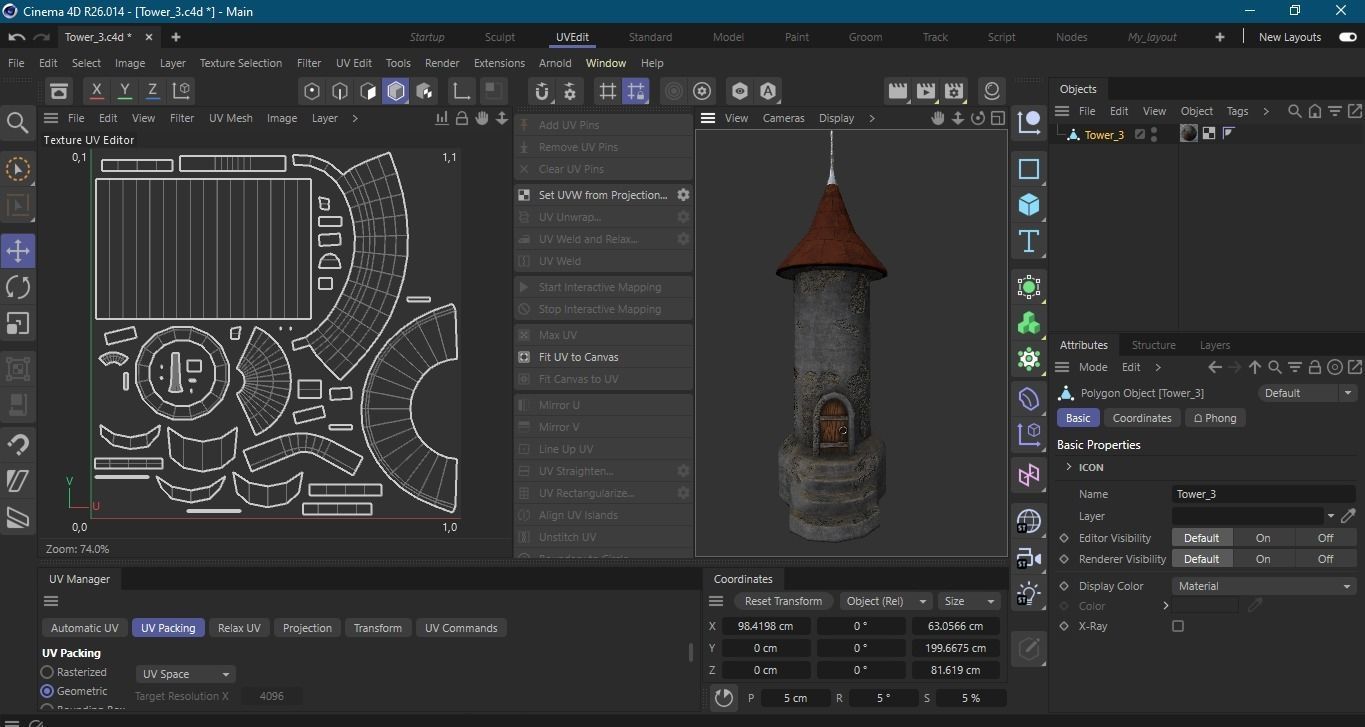Set Renderer Visibility to On
This screenshot has height=727, width=1365.
click(1263, 559)
